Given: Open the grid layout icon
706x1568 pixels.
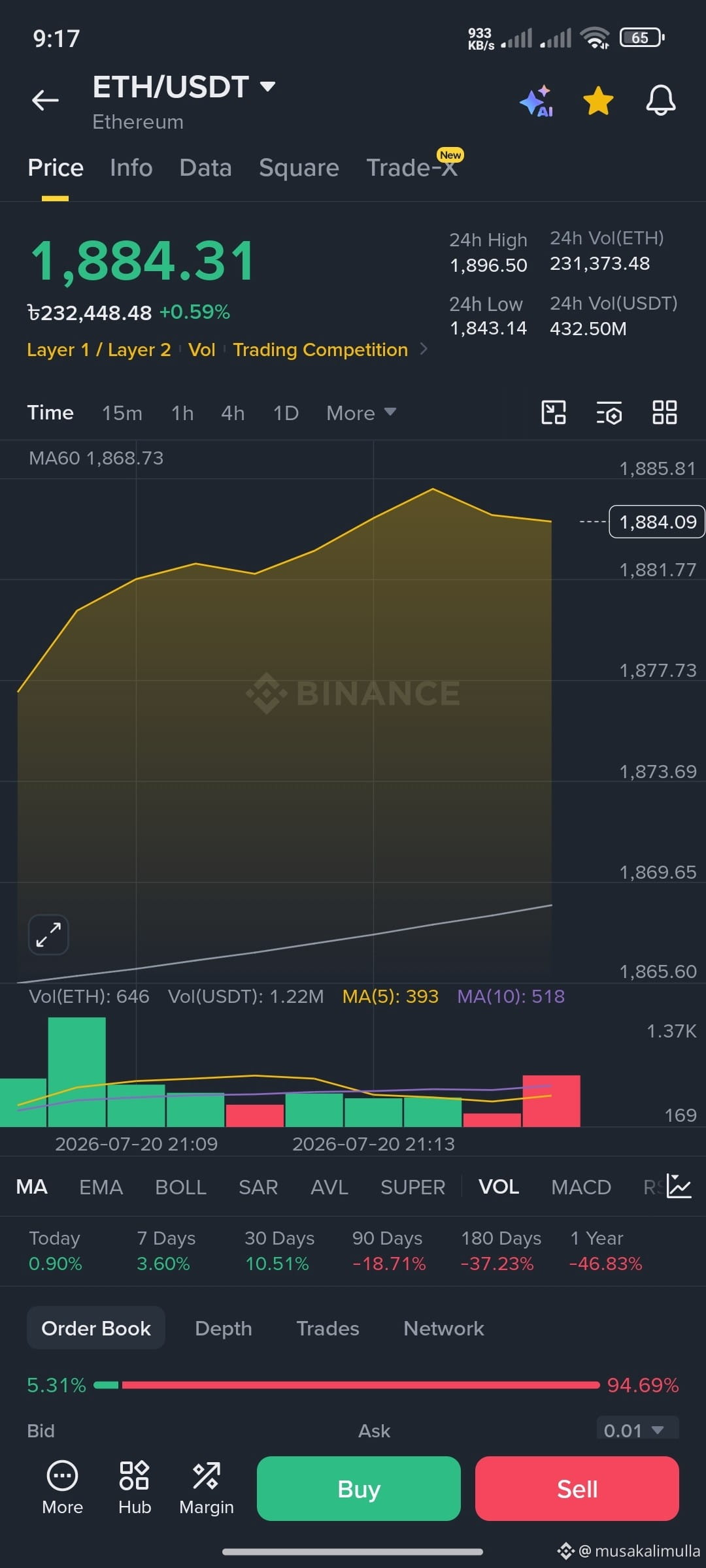Looking at the screenshot, I should click(x=665, y=412).
